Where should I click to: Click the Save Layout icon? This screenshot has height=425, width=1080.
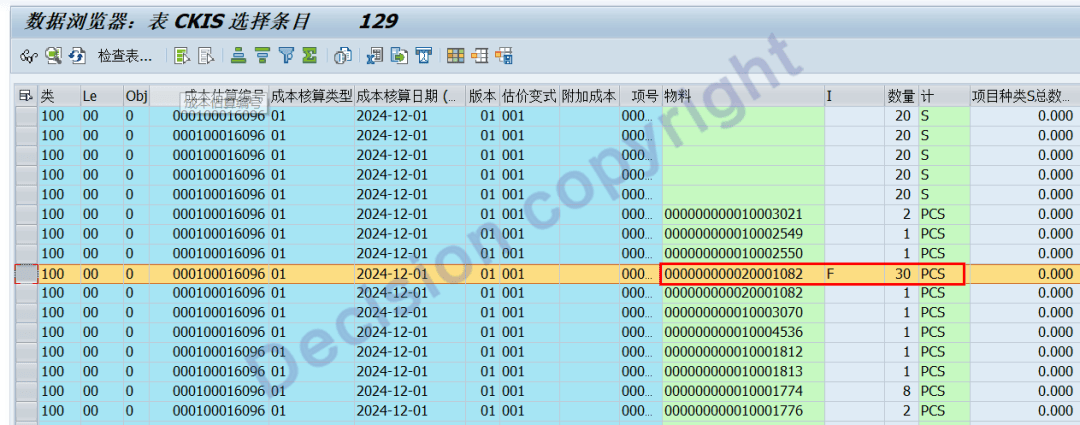pyautogui.click(x=504, y=56)
